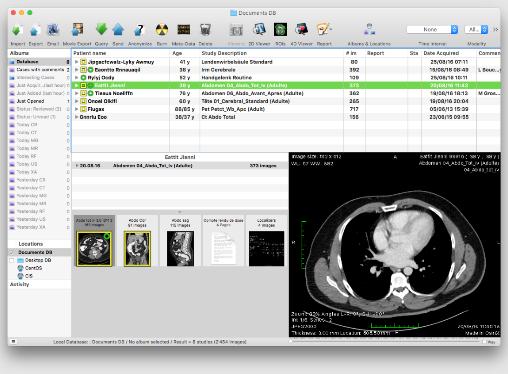Select the Interesting Cases album
The width and height of the screenshot is (508, 374).
[x=39, y=78]
